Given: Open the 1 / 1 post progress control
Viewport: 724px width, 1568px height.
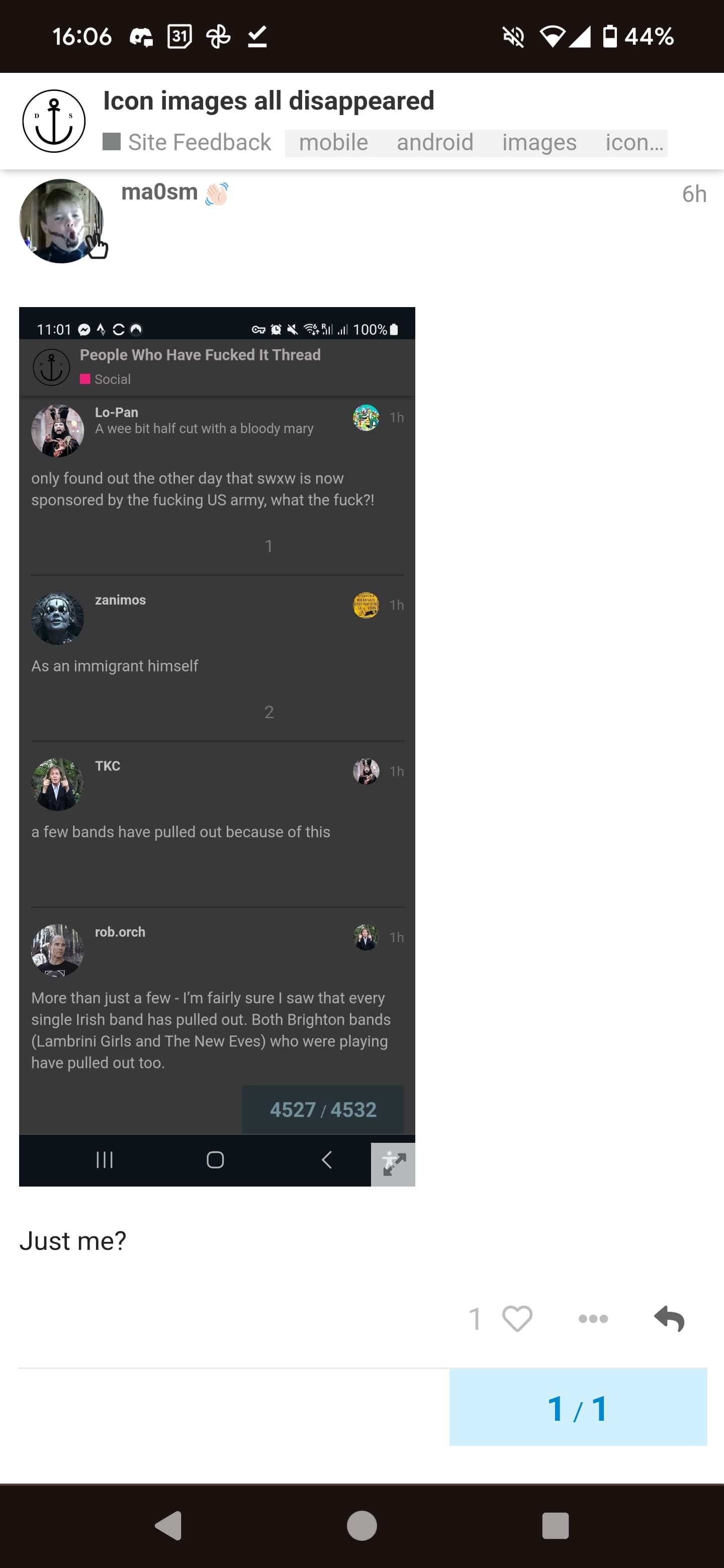Looking at the screenshot, I should 578,1407.
